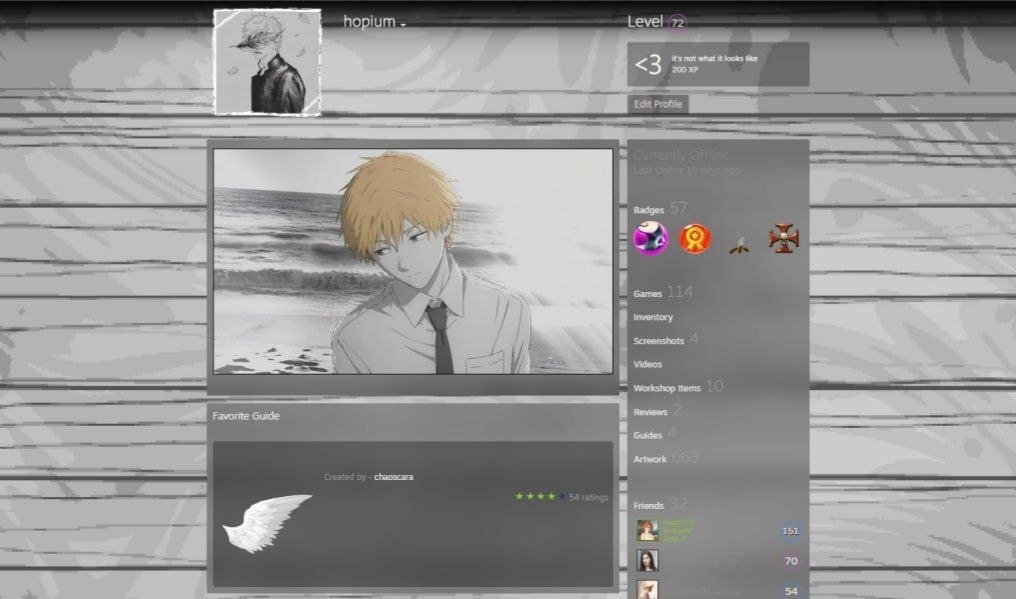The height and width of the screenshot is (599, 1016).
Task: Open the '<3 it's not what it looks like' badge
Action: pos(718,64)
